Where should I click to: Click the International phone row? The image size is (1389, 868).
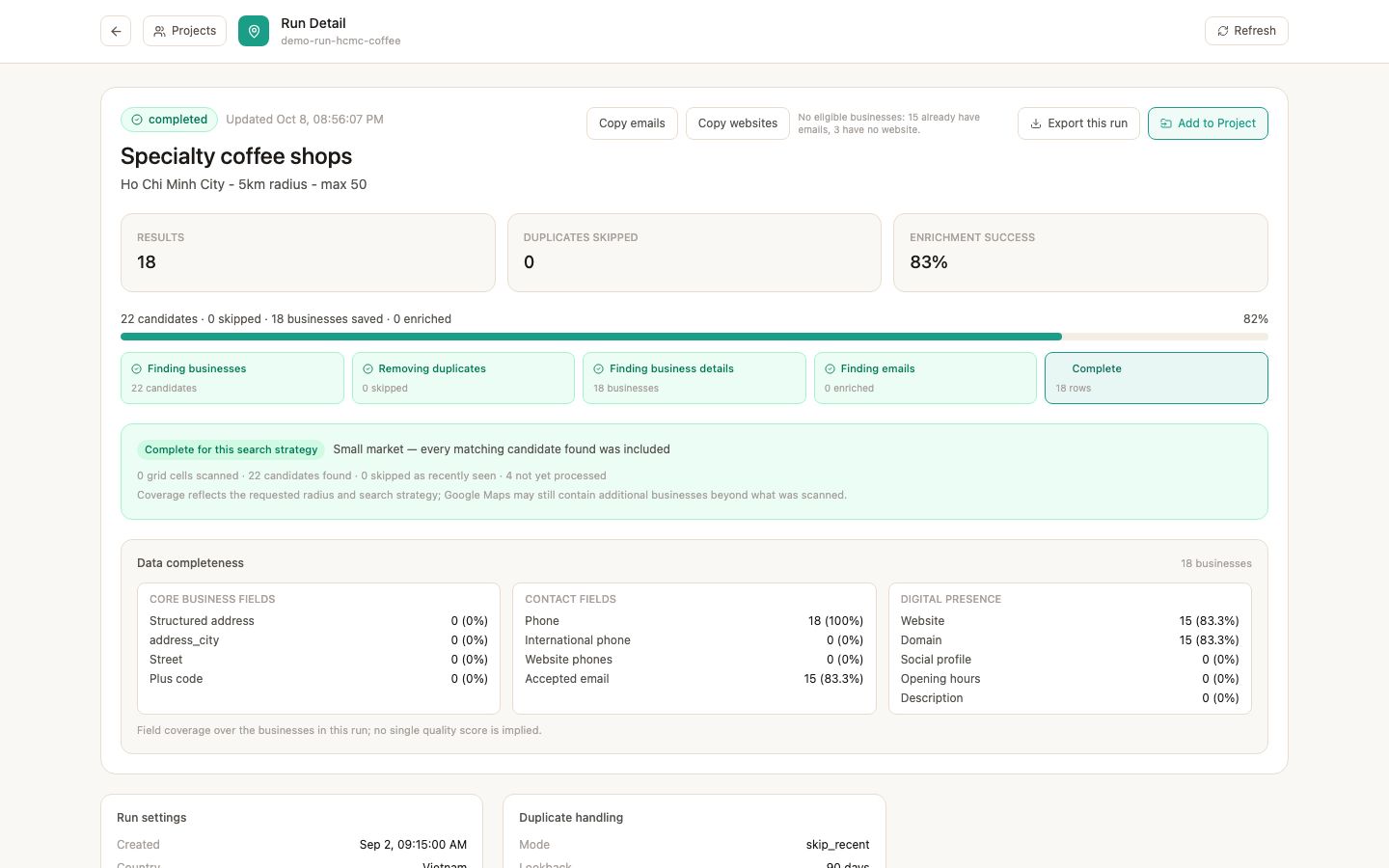pos(694,640)
